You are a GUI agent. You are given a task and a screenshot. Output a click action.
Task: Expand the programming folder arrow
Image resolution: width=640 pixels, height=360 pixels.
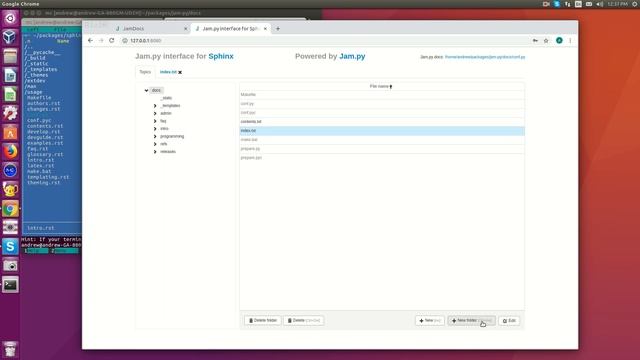tap(155, 136)
